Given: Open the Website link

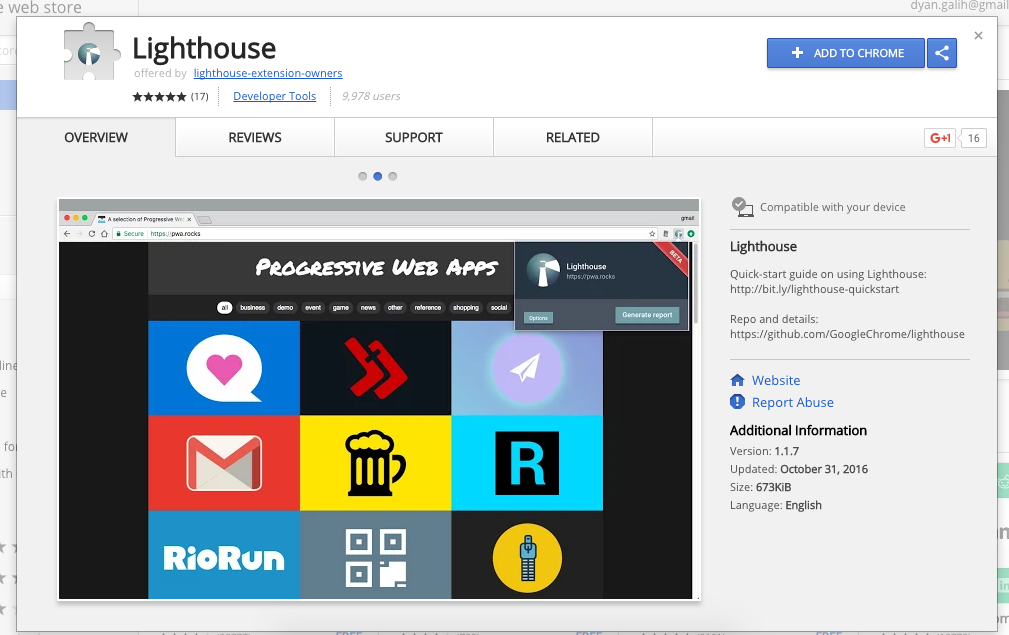Looking at the screenshot, I should (x=776, y=380).
